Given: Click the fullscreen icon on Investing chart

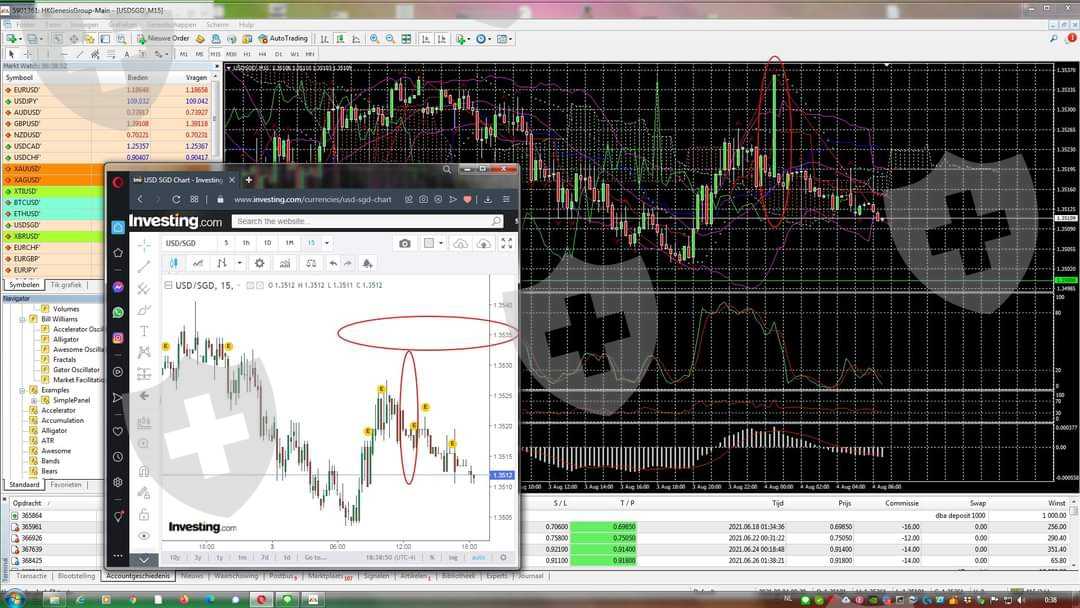Looking at the screenshot, I should point(507,243).
